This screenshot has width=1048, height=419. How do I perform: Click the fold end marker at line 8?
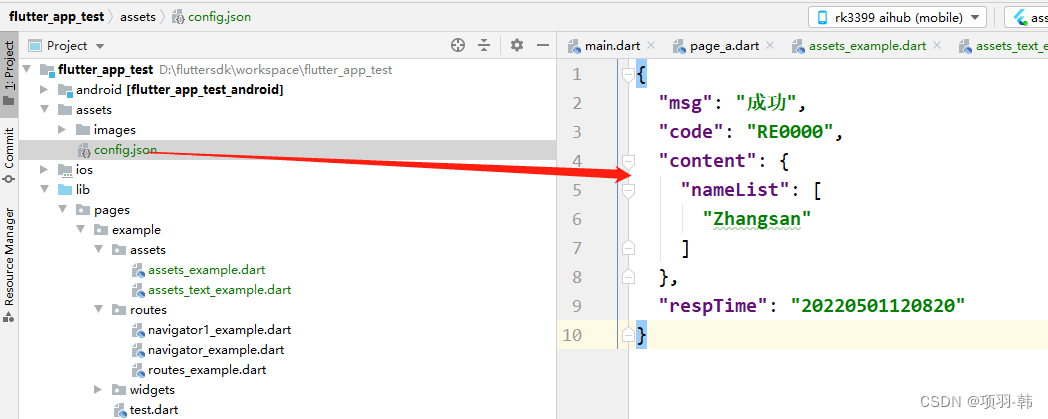click(x=628, y=277)
